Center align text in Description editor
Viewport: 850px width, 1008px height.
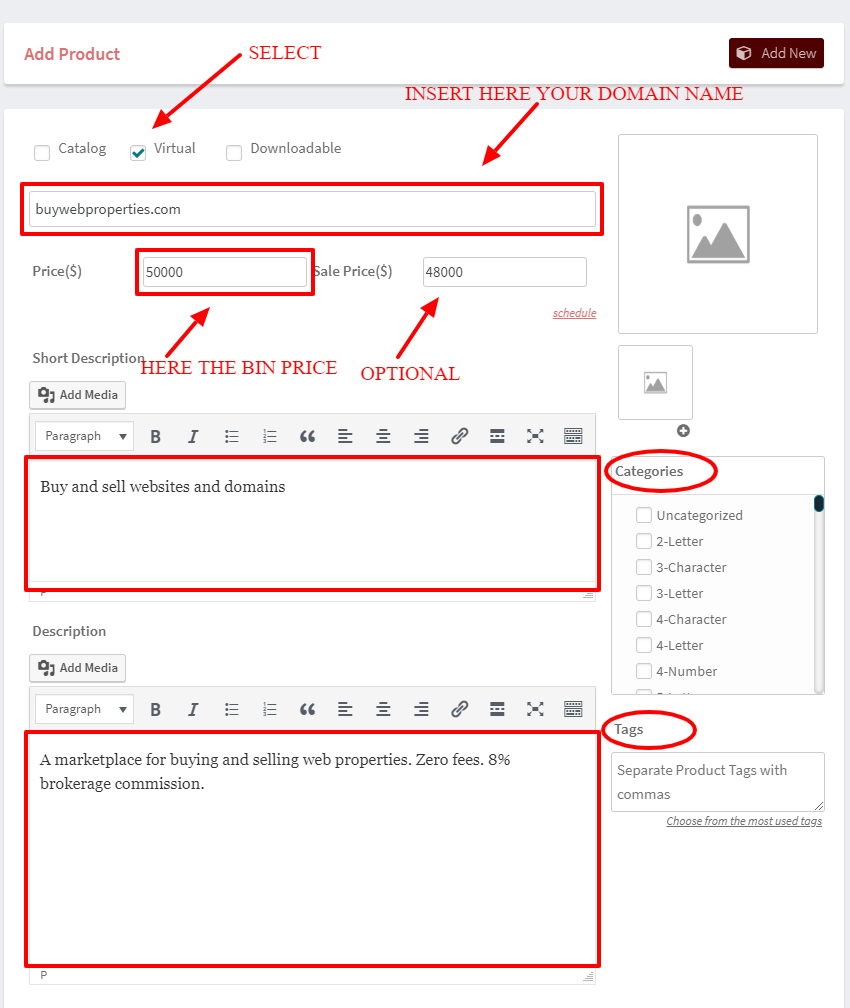(x=383, y=709)
